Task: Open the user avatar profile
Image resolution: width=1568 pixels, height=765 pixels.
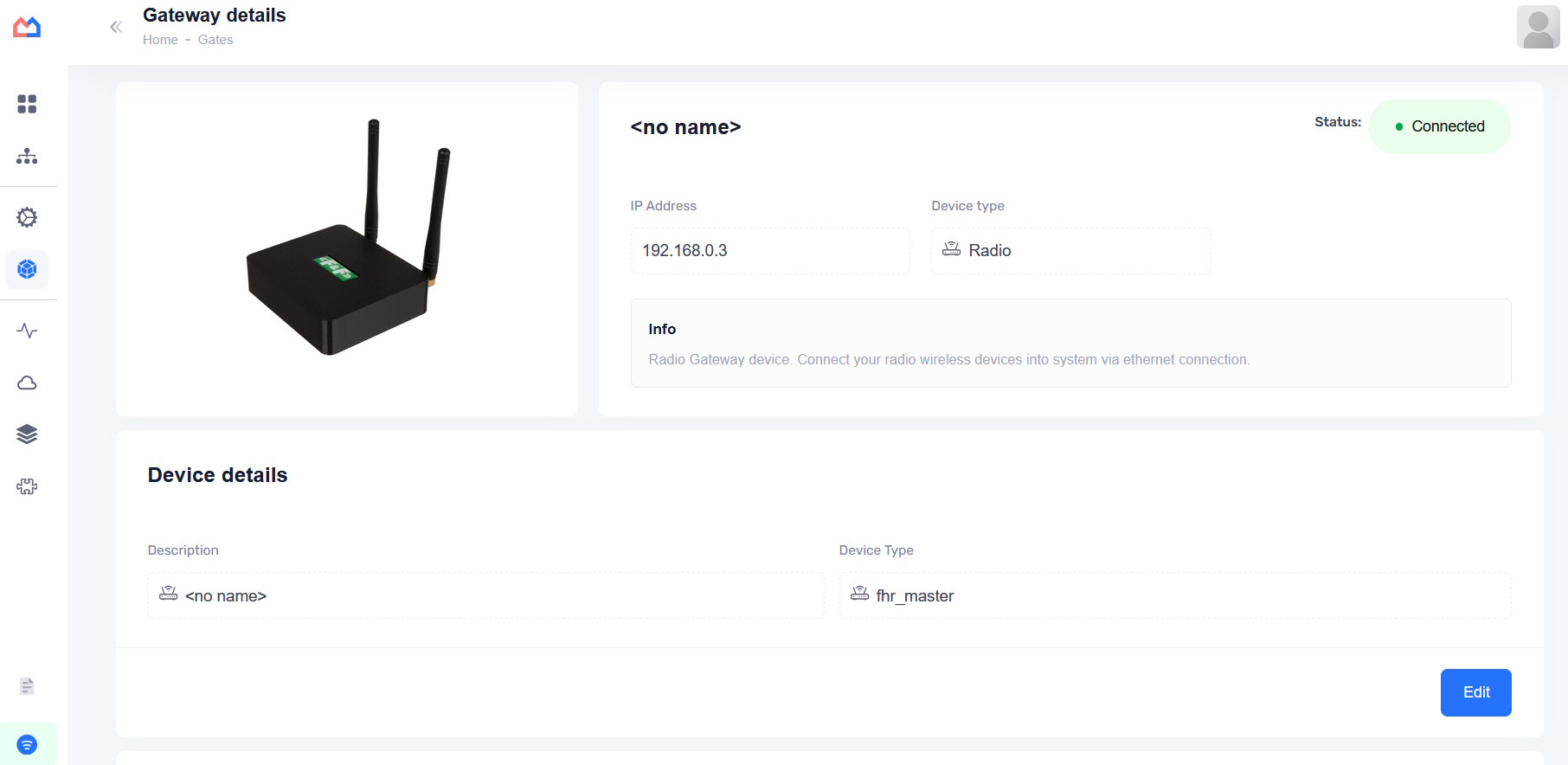Action: [x=1538, y=27]
